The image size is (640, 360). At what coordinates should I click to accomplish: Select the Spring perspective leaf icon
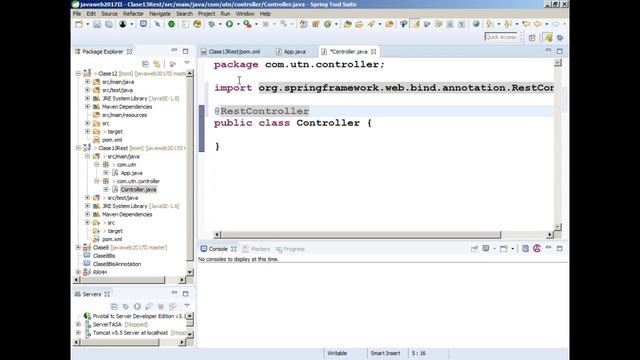(548, 38)
